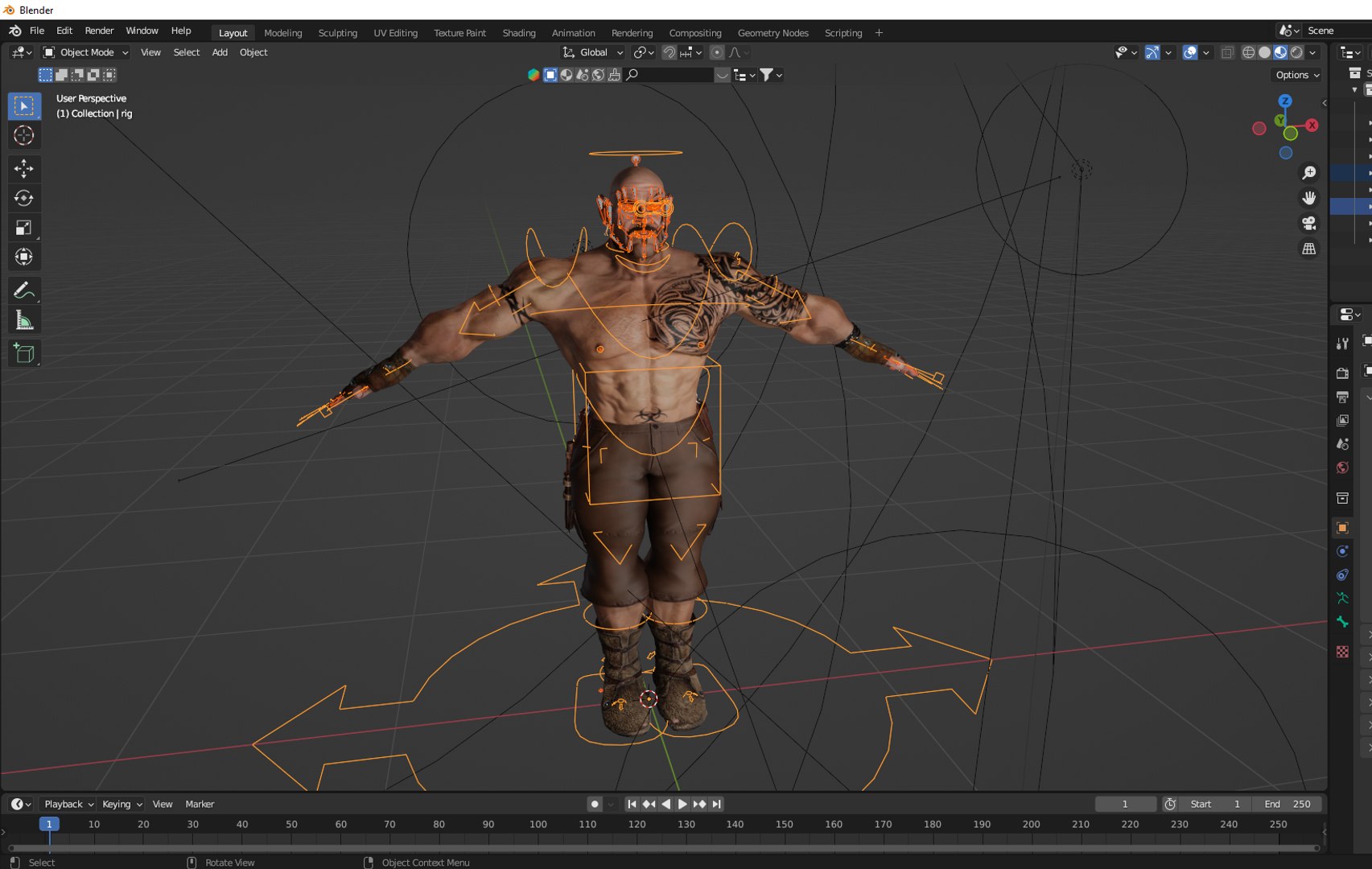Switch to the Sculpting workspace tab
Image resolution: width=1372 pixels, height=869 pixels.
point(337,33)
